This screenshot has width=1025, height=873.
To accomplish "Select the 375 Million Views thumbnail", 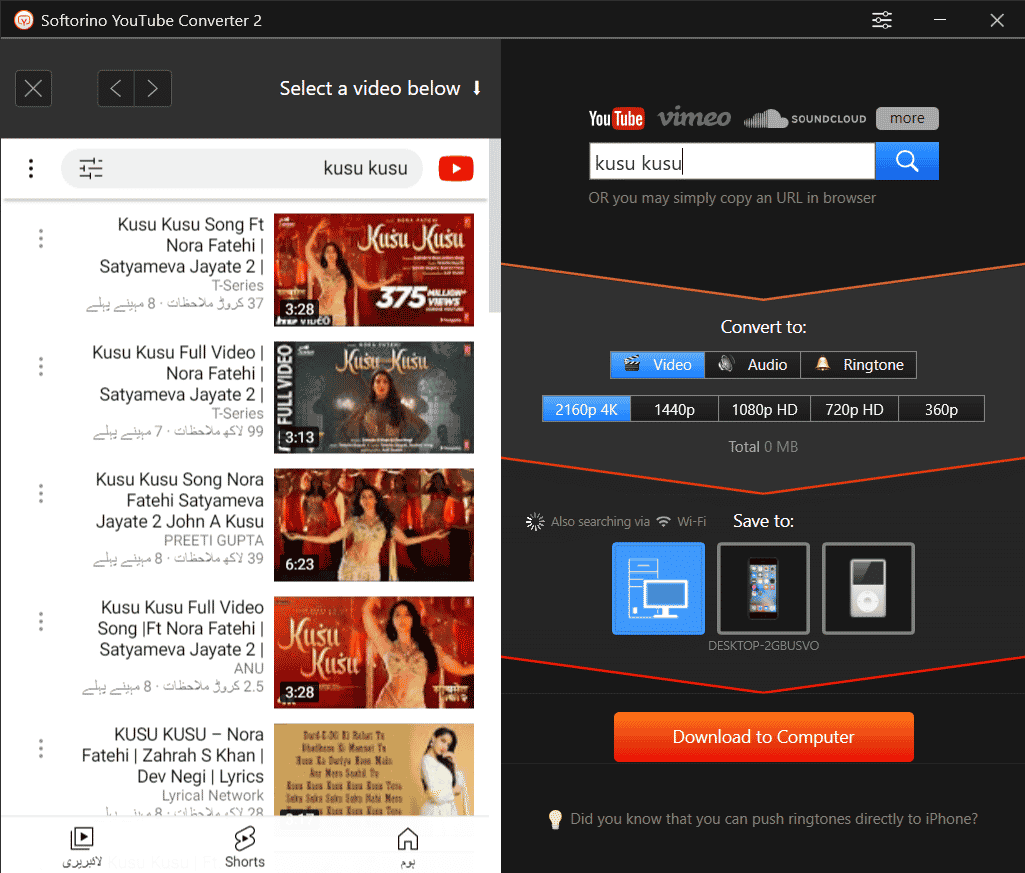I will click(374, 269).
